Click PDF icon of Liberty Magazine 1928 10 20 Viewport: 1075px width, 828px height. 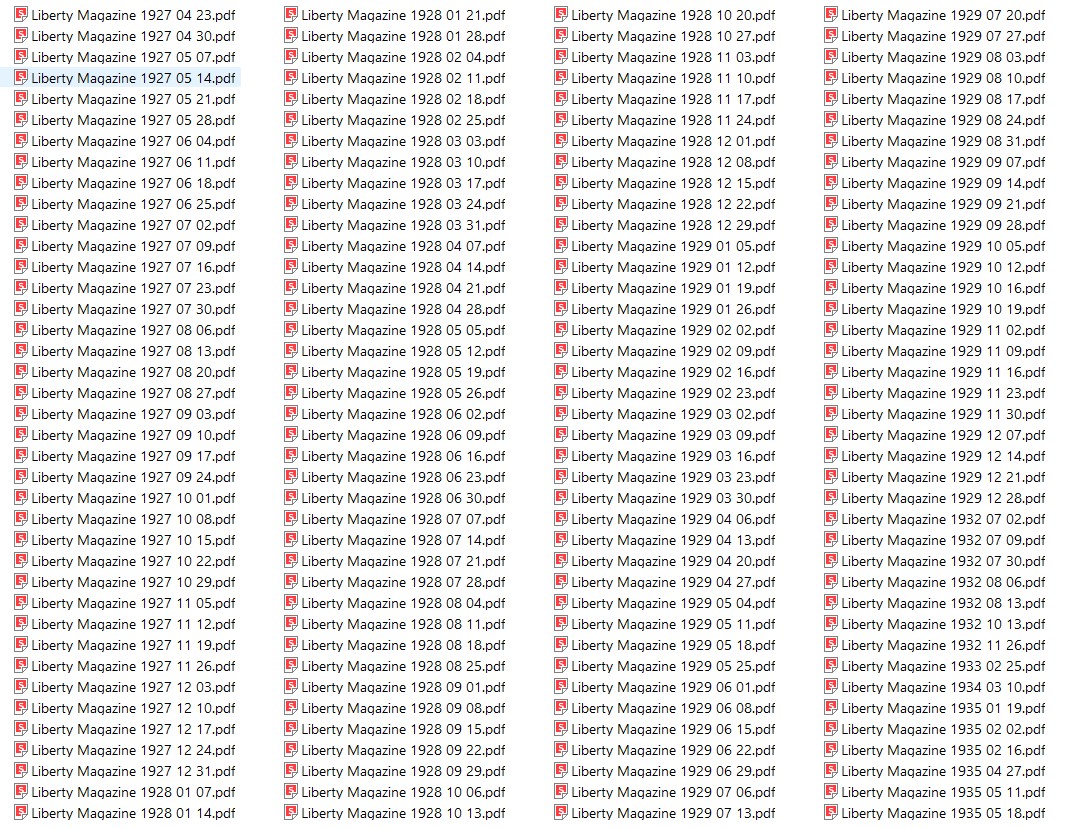[x=561, y=14]
